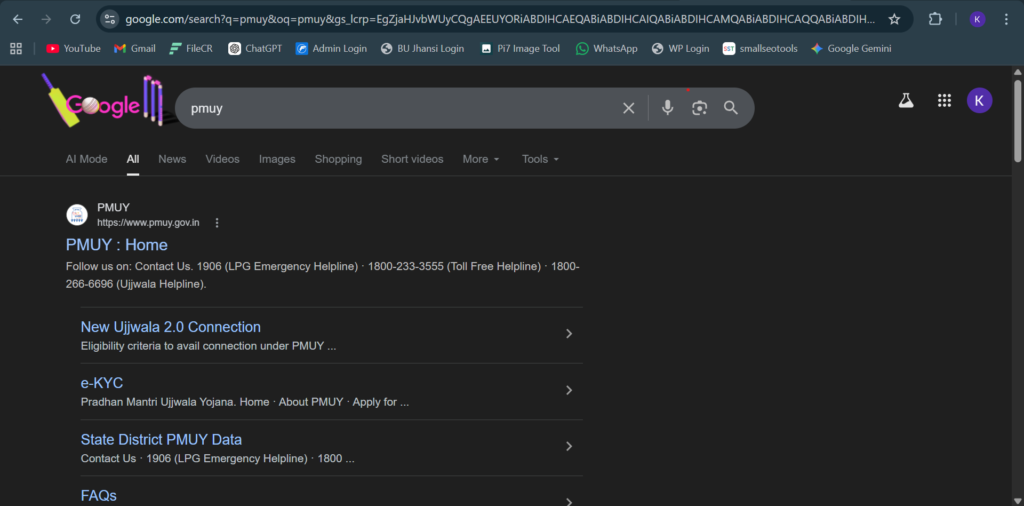Open the Chrome extensions puzzle icon
Image resolution: width=1024 pixels, height=506 pixels.
click(935, 19)
